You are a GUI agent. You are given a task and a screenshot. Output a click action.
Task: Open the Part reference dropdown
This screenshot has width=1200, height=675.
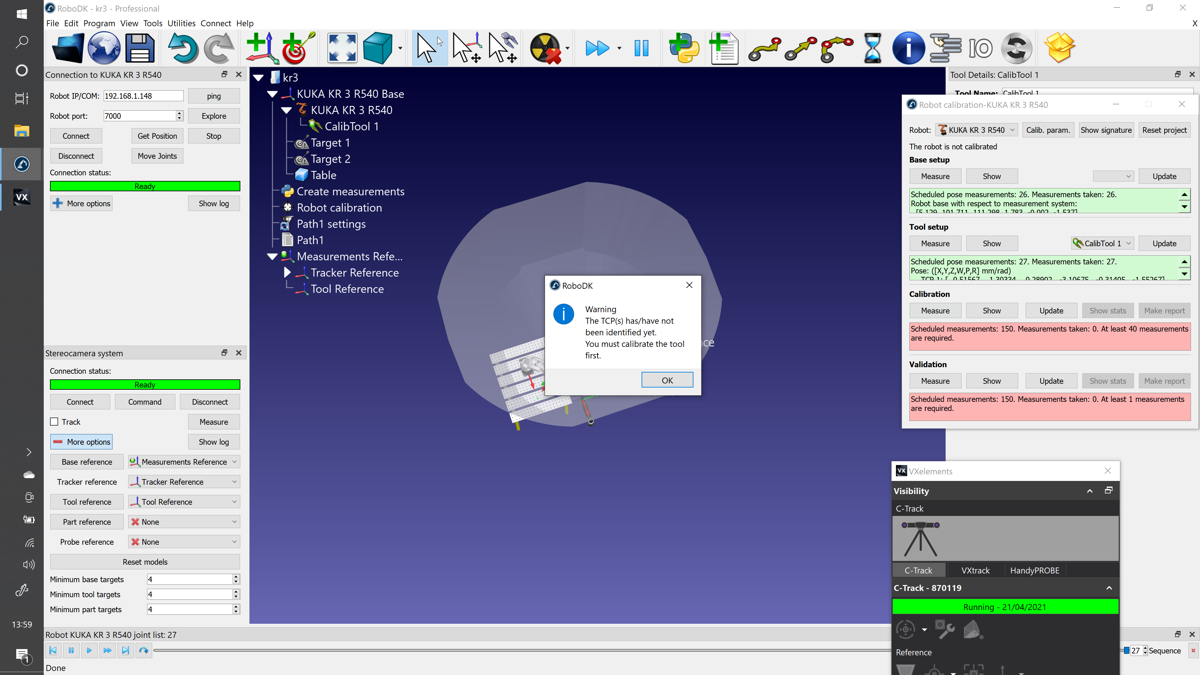(x=184, y=522)
